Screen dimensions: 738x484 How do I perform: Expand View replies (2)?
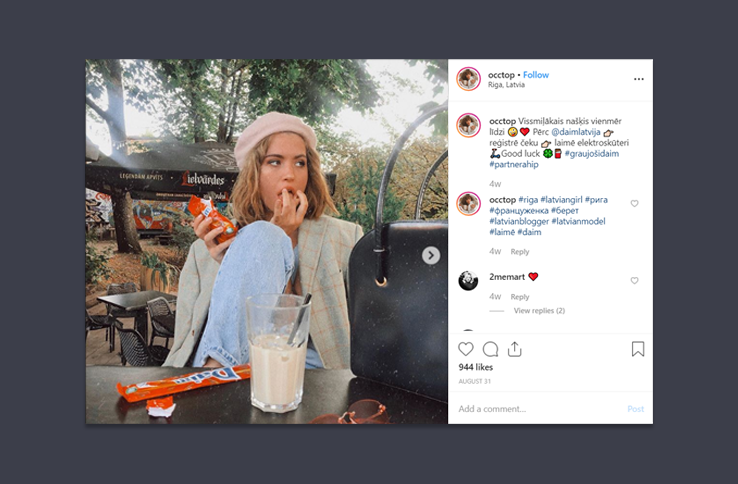click(x=539, y=311)
